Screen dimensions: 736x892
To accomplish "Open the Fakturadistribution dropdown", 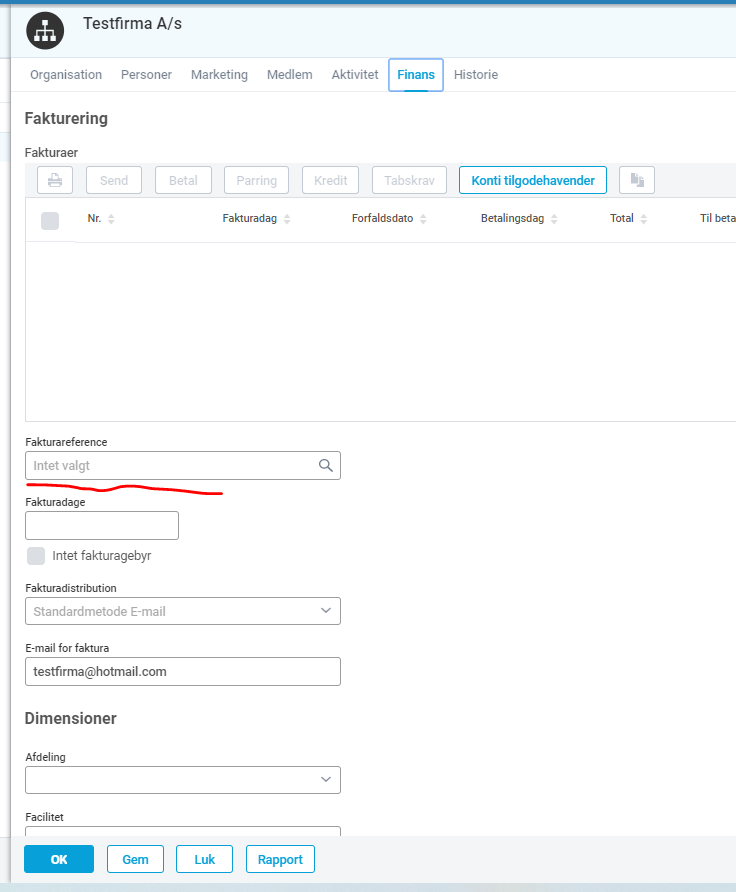I will (183, 611).
